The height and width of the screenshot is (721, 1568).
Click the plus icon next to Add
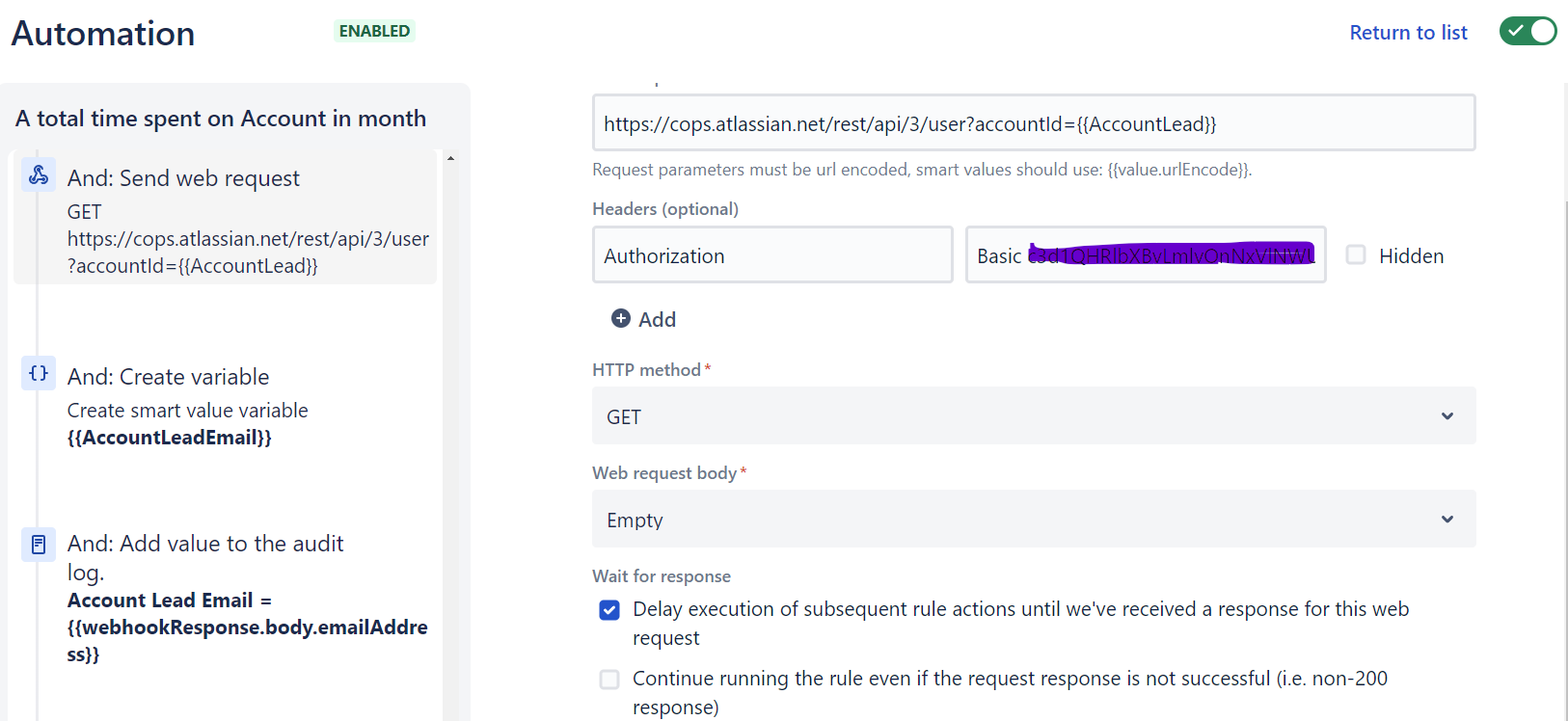621,319
